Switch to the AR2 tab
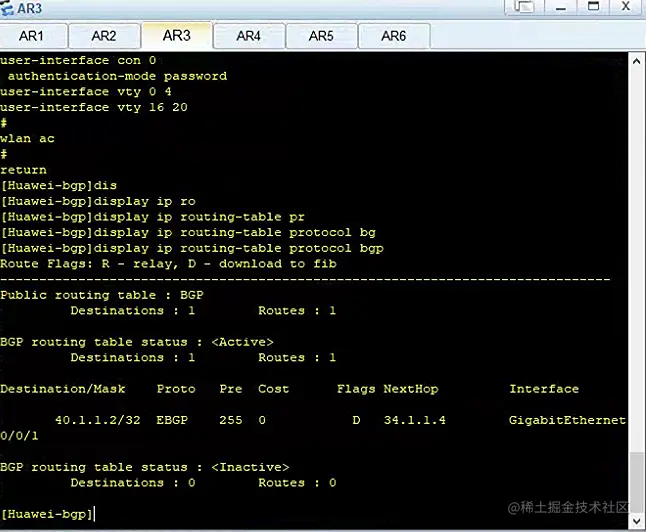646x532 pixels. click(x=104, y=36)
